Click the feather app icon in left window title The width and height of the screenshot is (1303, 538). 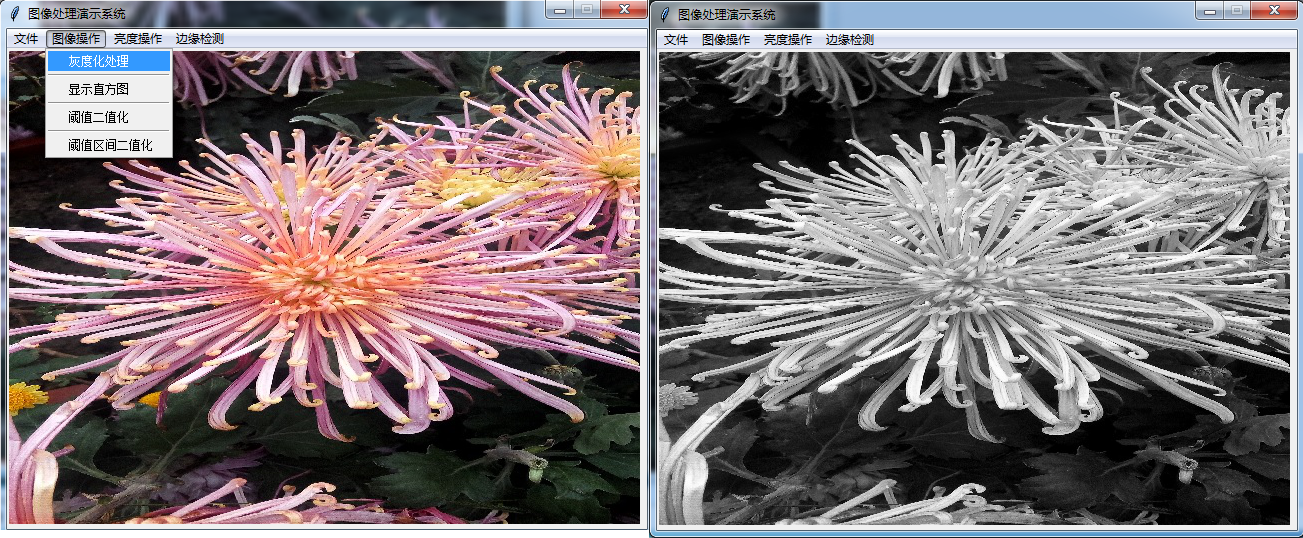[15, 14]
